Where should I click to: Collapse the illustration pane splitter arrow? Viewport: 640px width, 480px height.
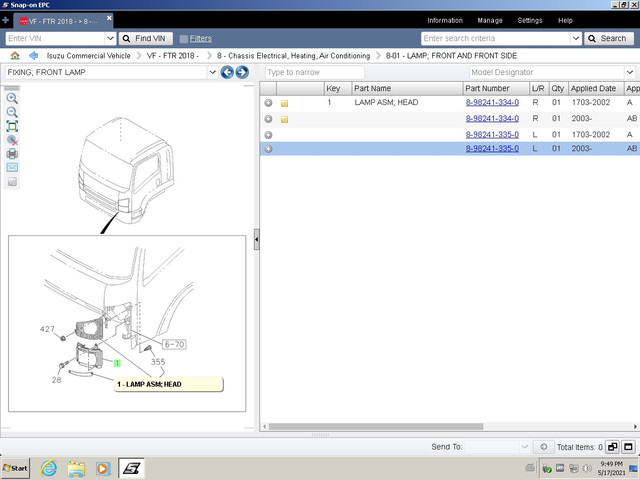tap(256, 239)
